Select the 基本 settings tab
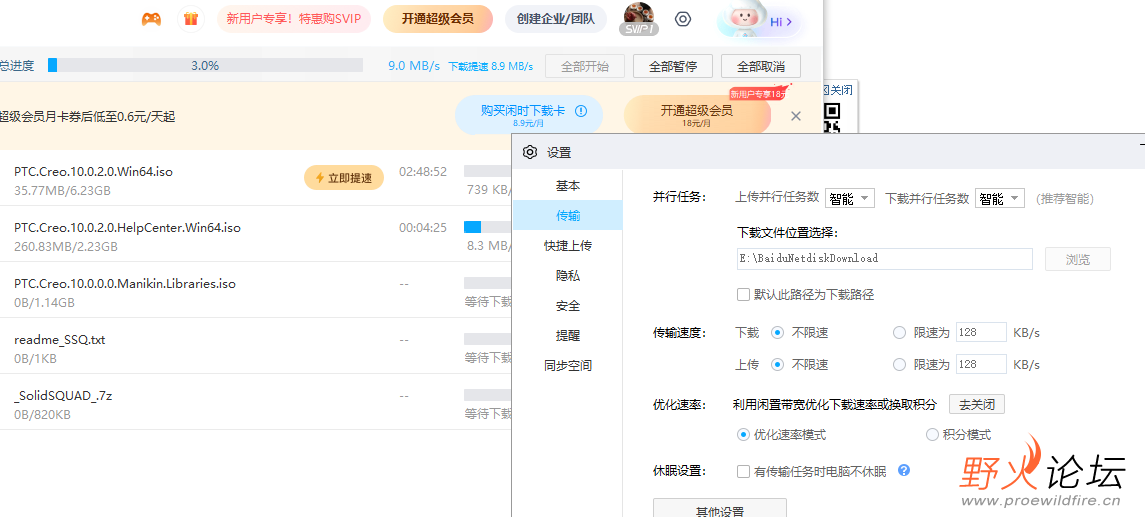 click(568, 185)
